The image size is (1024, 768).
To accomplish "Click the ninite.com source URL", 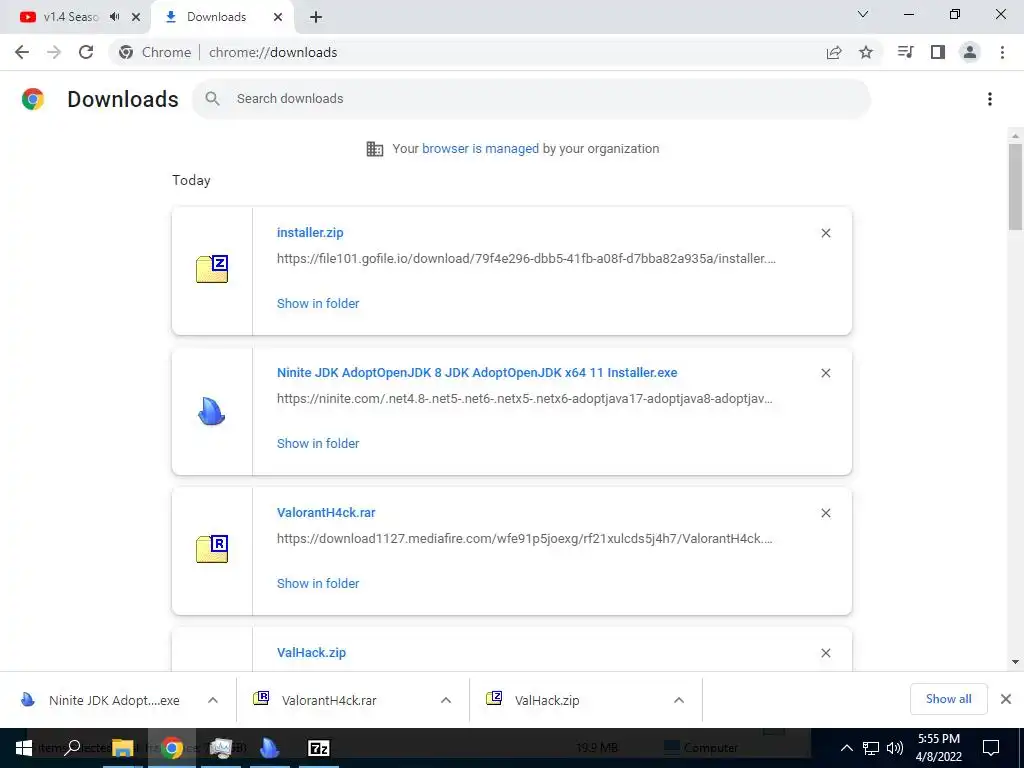I will coord(524,398).
